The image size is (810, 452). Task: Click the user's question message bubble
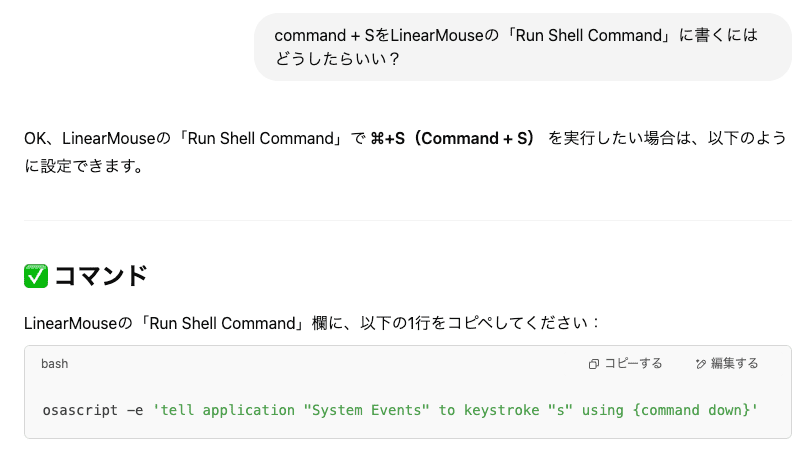tap(523, 47)
